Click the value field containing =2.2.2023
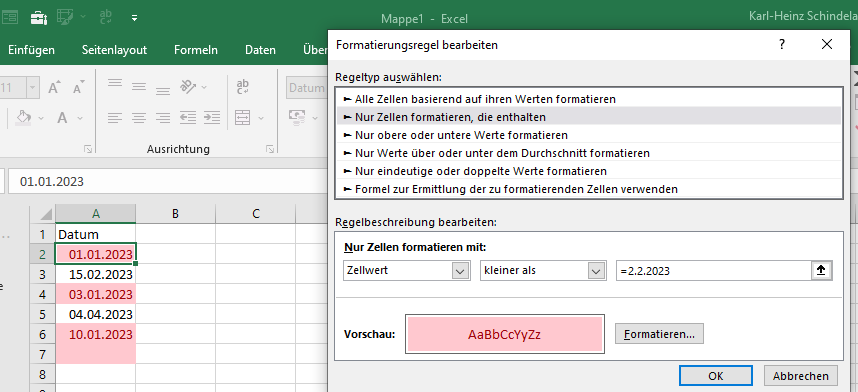 714,270
